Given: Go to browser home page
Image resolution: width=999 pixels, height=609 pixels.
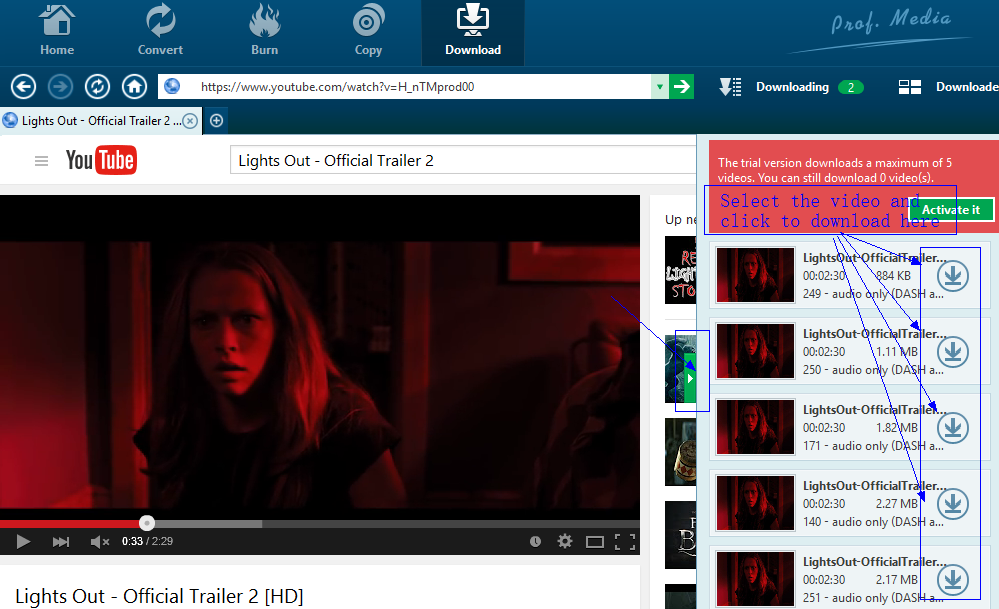Looking at the screenshot, I should click(x=134, y=87).
